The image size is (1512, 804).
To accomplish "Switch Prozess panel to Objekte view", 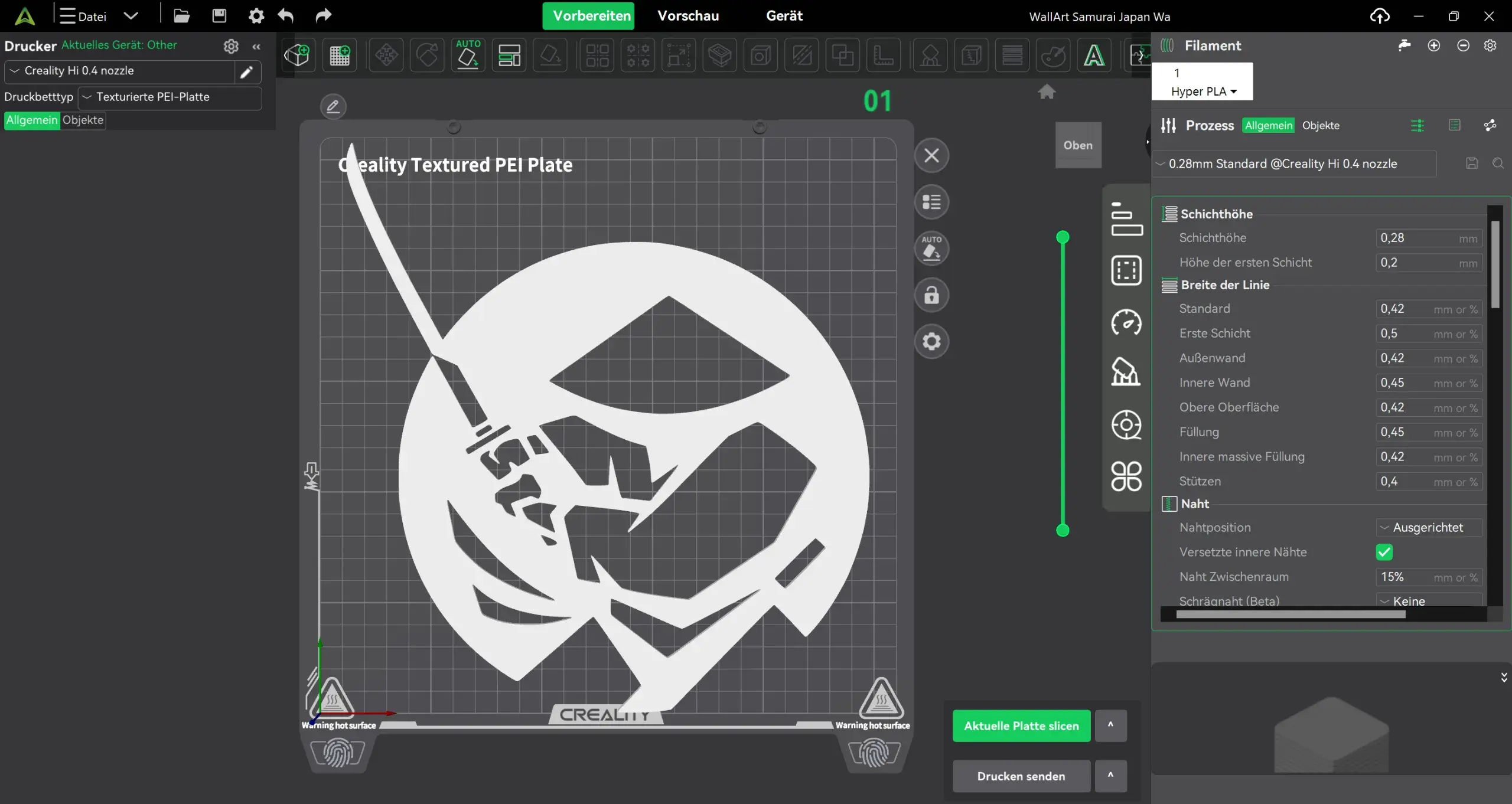I will pos(1321,126).
